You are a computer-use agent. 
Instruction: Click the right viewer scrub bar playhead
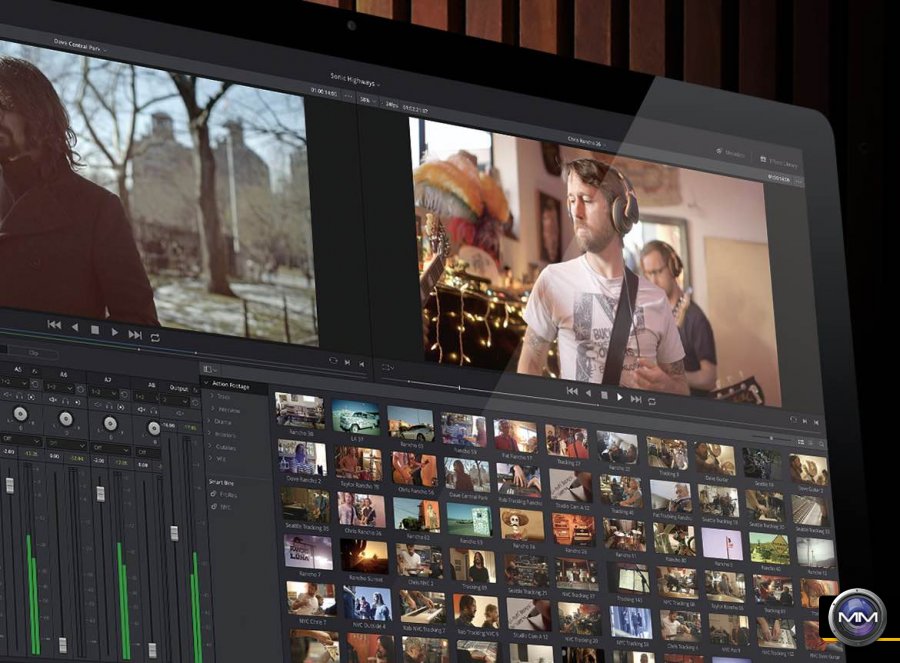pos(459,388)
